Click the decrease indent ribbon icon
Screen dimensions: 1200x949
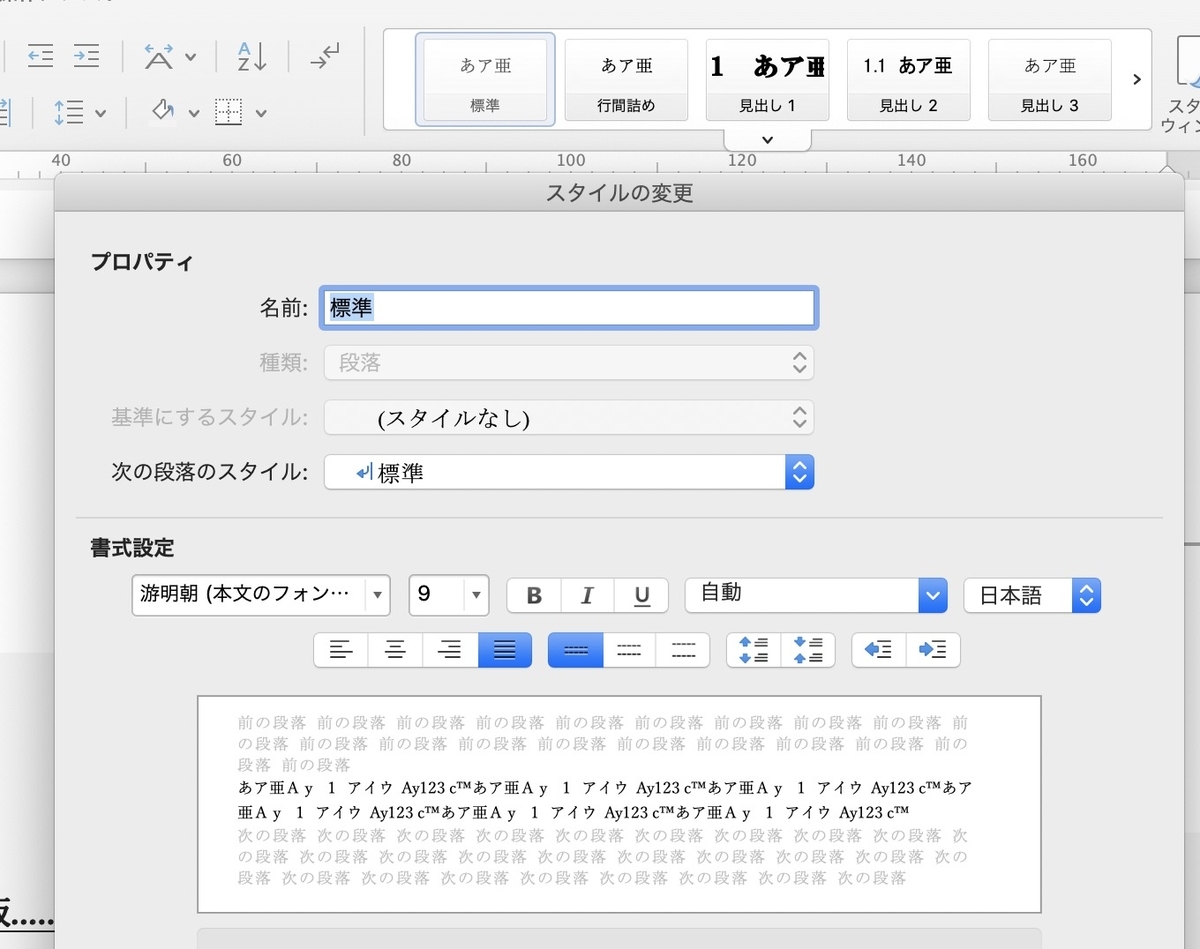[x=40, y=56]
